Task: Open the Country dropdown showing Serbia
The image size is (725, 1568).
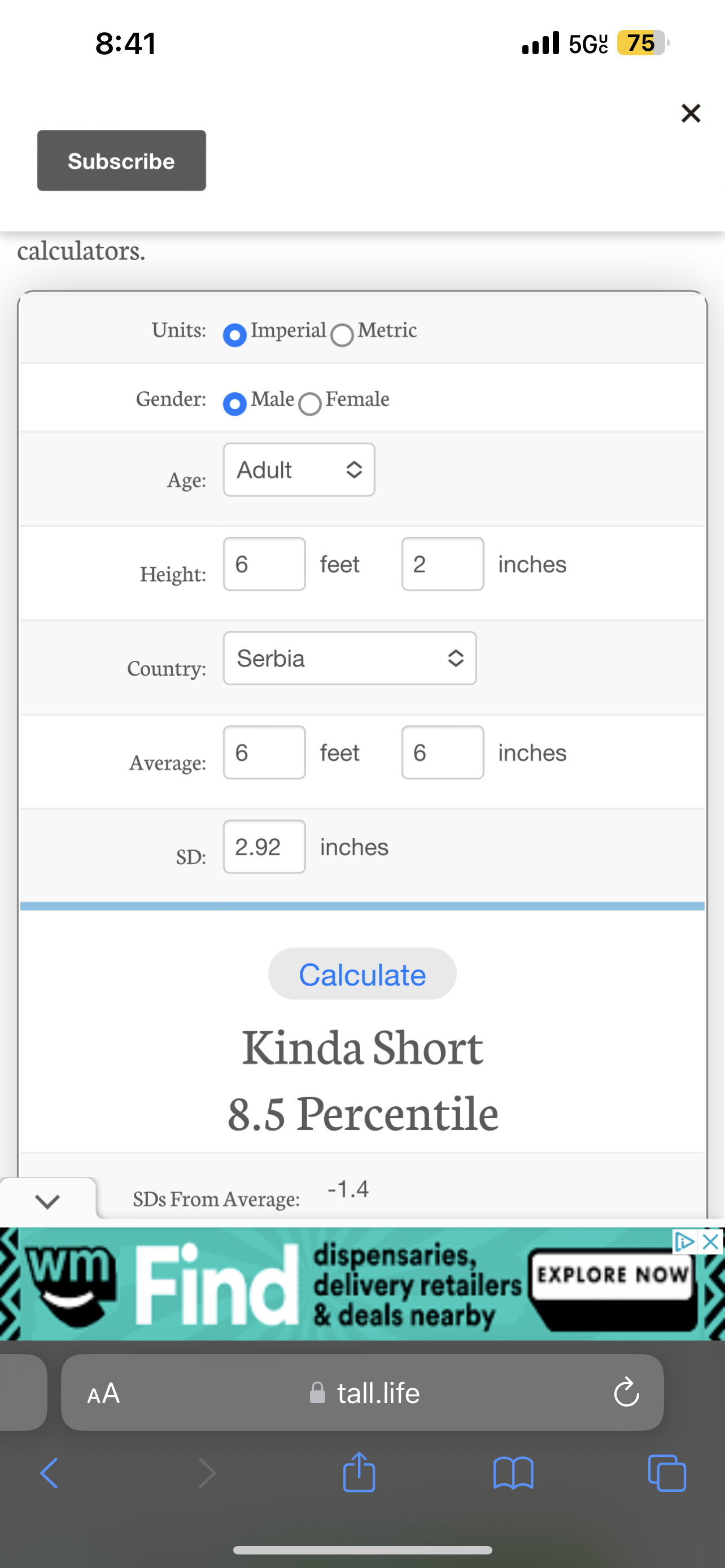Action: coord(350,658)
